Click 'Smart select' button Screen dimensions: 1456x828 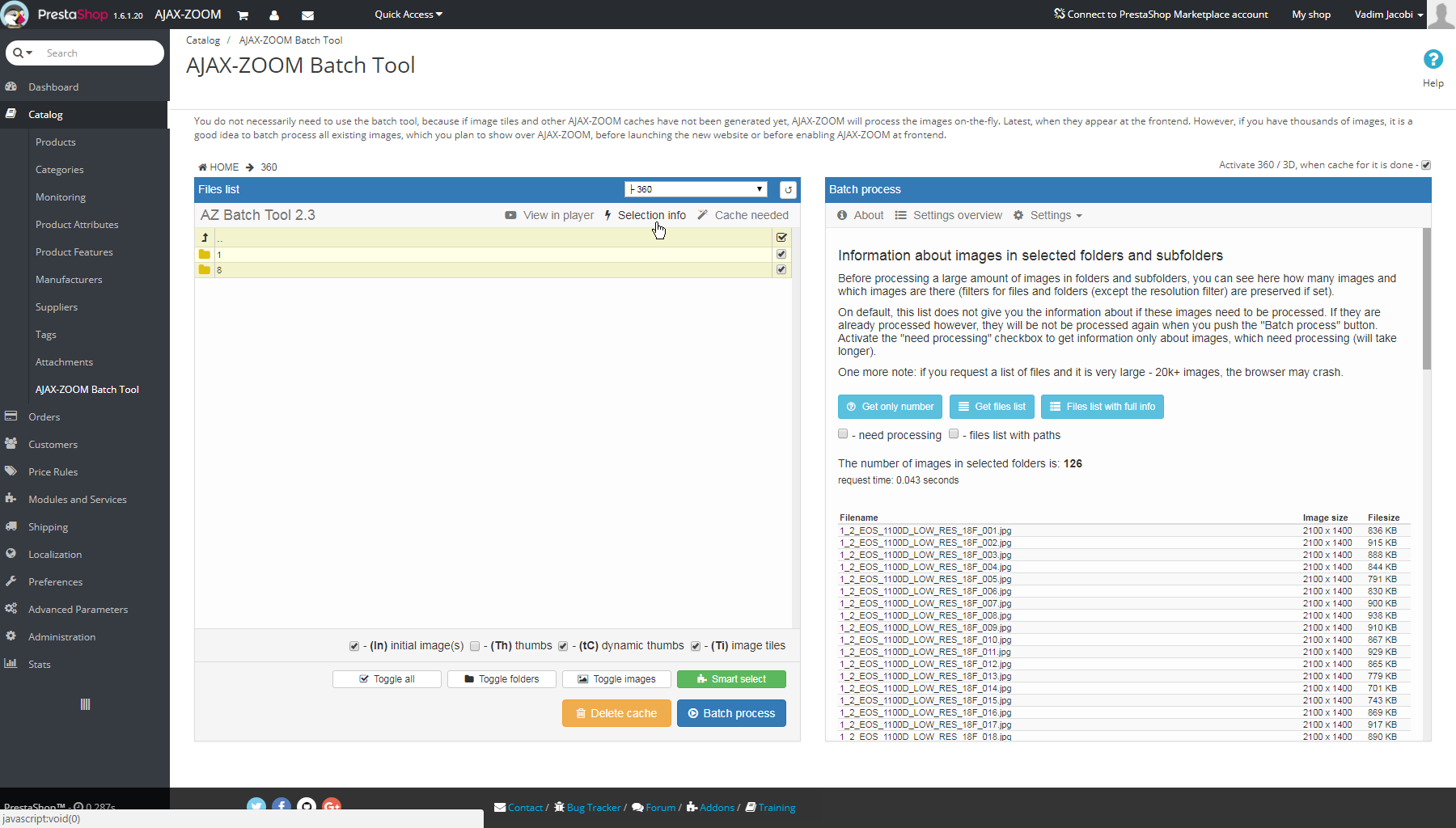[x=731, y=679]
